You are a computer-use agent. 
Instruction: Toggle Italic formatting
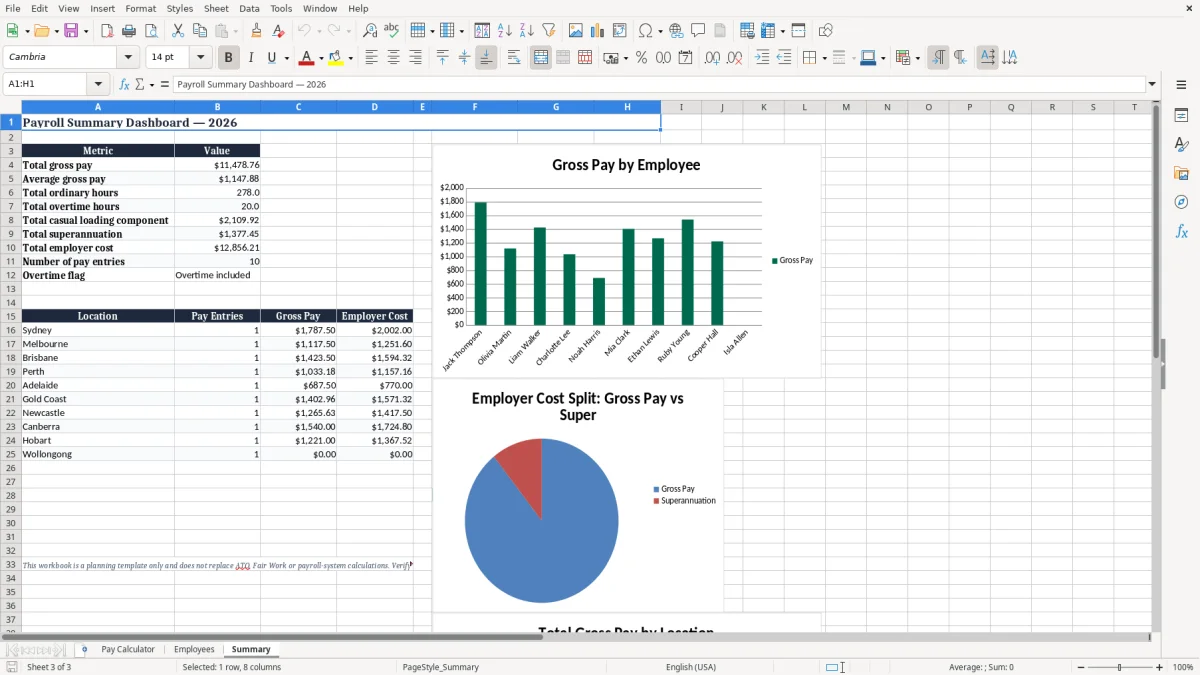(x=251, y=58)
